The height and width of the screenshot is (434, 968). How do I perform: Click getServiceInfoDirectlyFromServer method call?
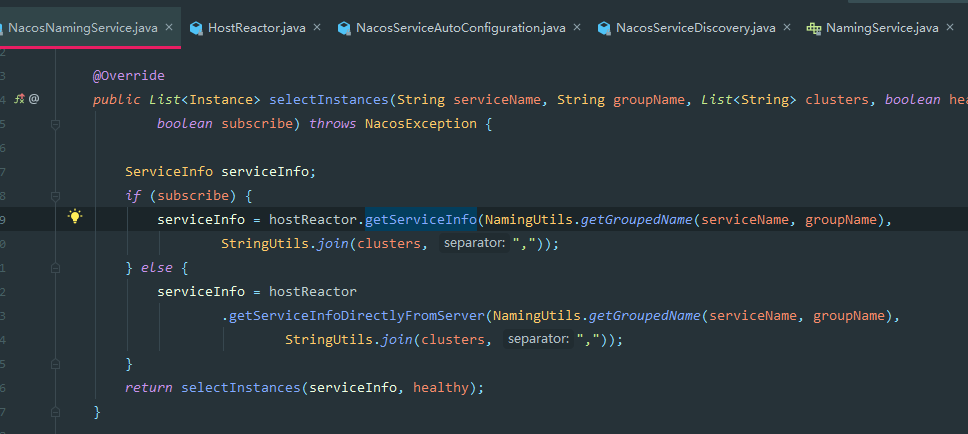pyautogui.click(x=357, y=315)
